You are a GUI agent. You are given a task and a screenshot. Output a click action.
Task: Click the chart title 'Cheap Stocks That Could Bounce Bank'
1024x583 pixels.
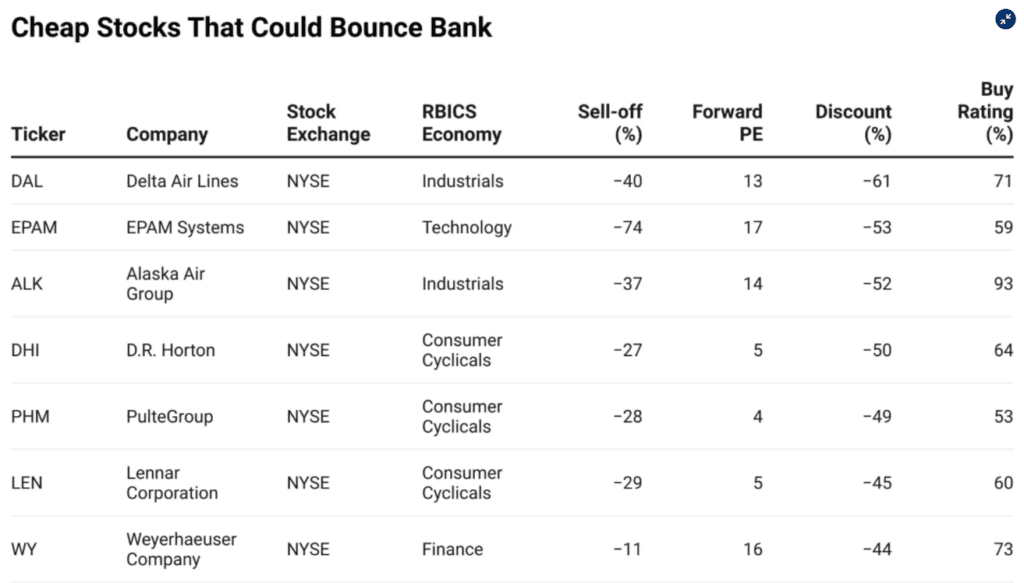[252, 27]
